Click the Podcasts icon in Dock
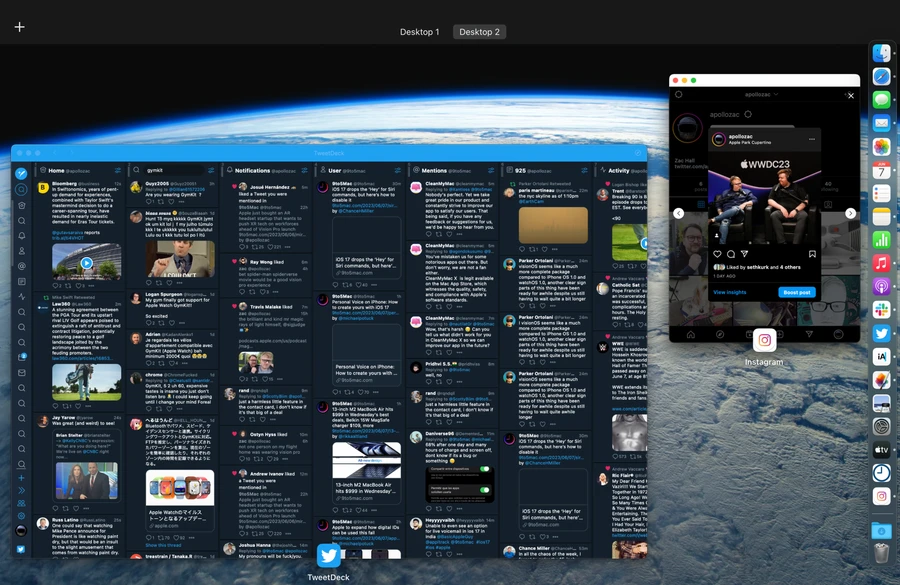 (x=881, y=287)
